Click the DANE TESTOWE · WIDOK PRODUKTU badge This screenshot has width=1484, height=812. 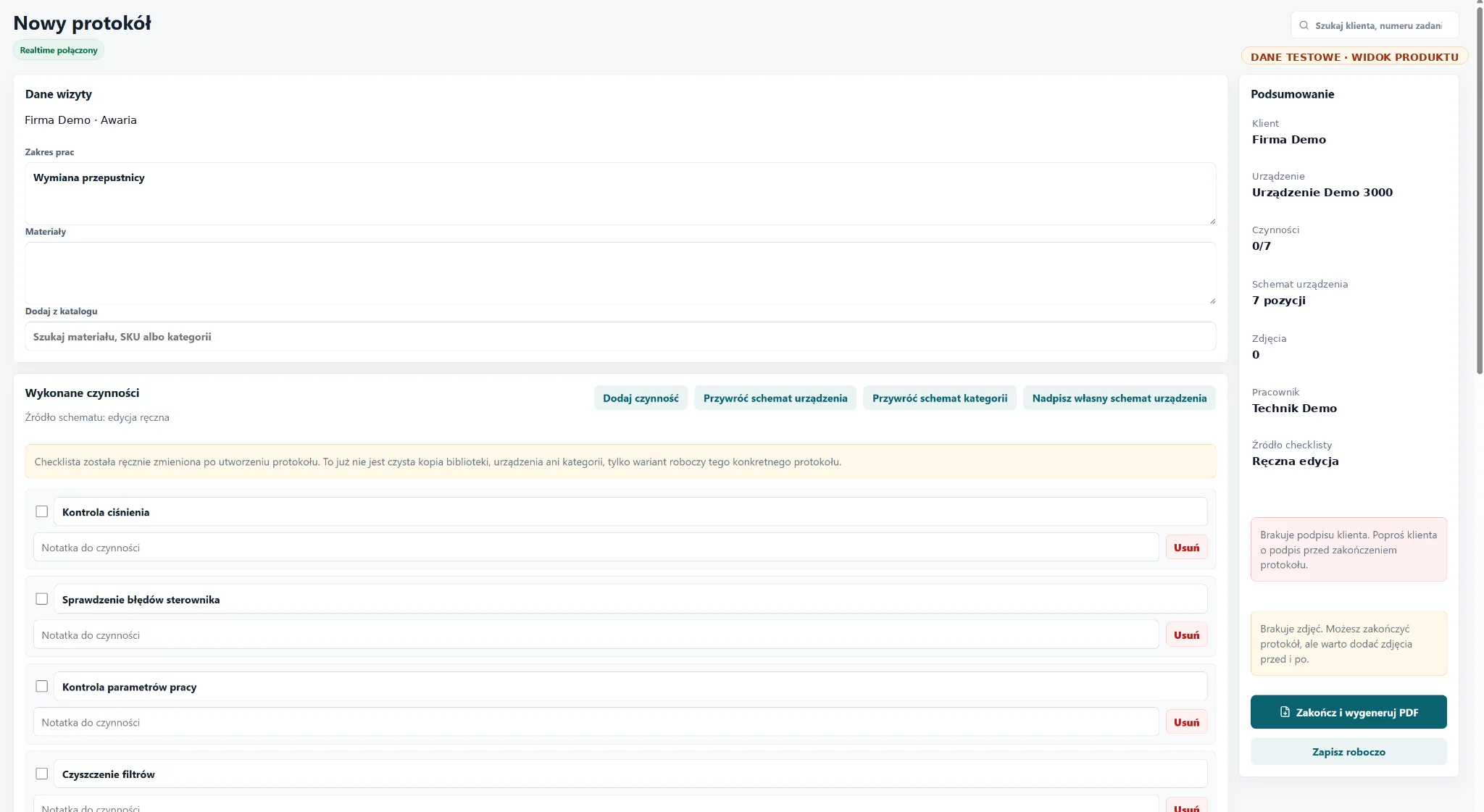pyautogui.click(x=1354, y=56)
